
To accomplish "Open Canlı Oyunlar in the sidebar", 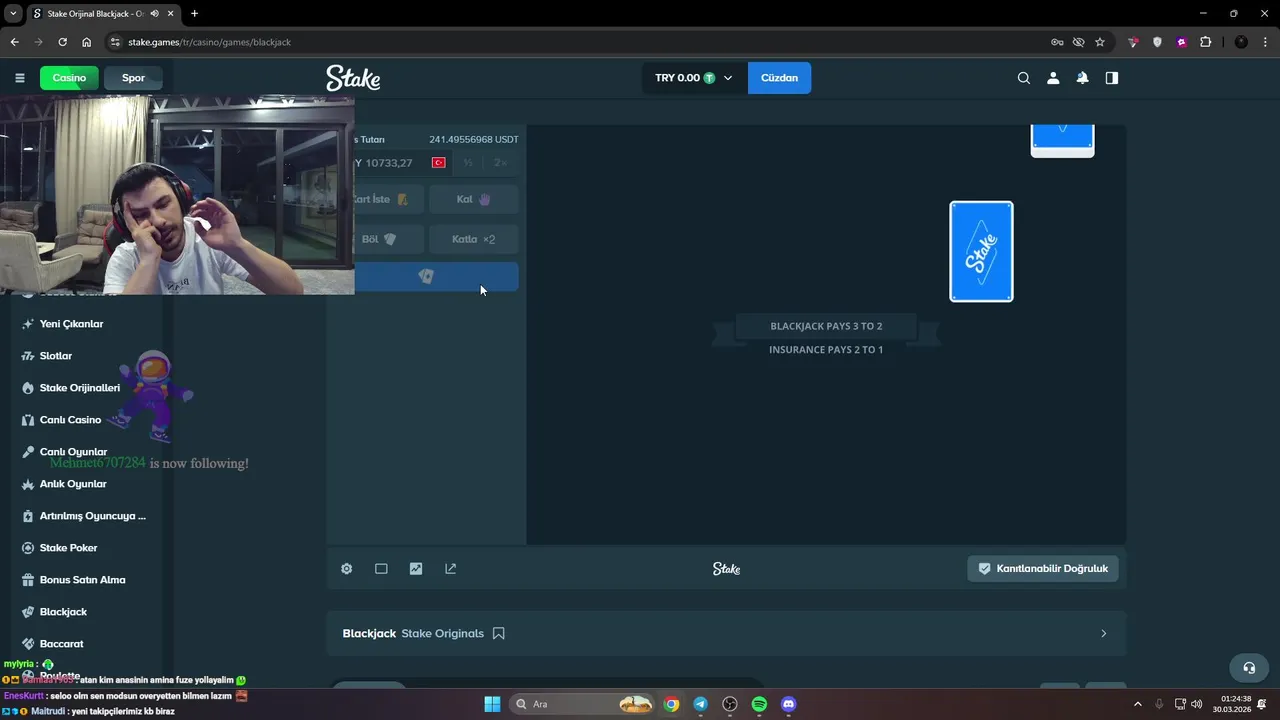I will tap(73, 452).
